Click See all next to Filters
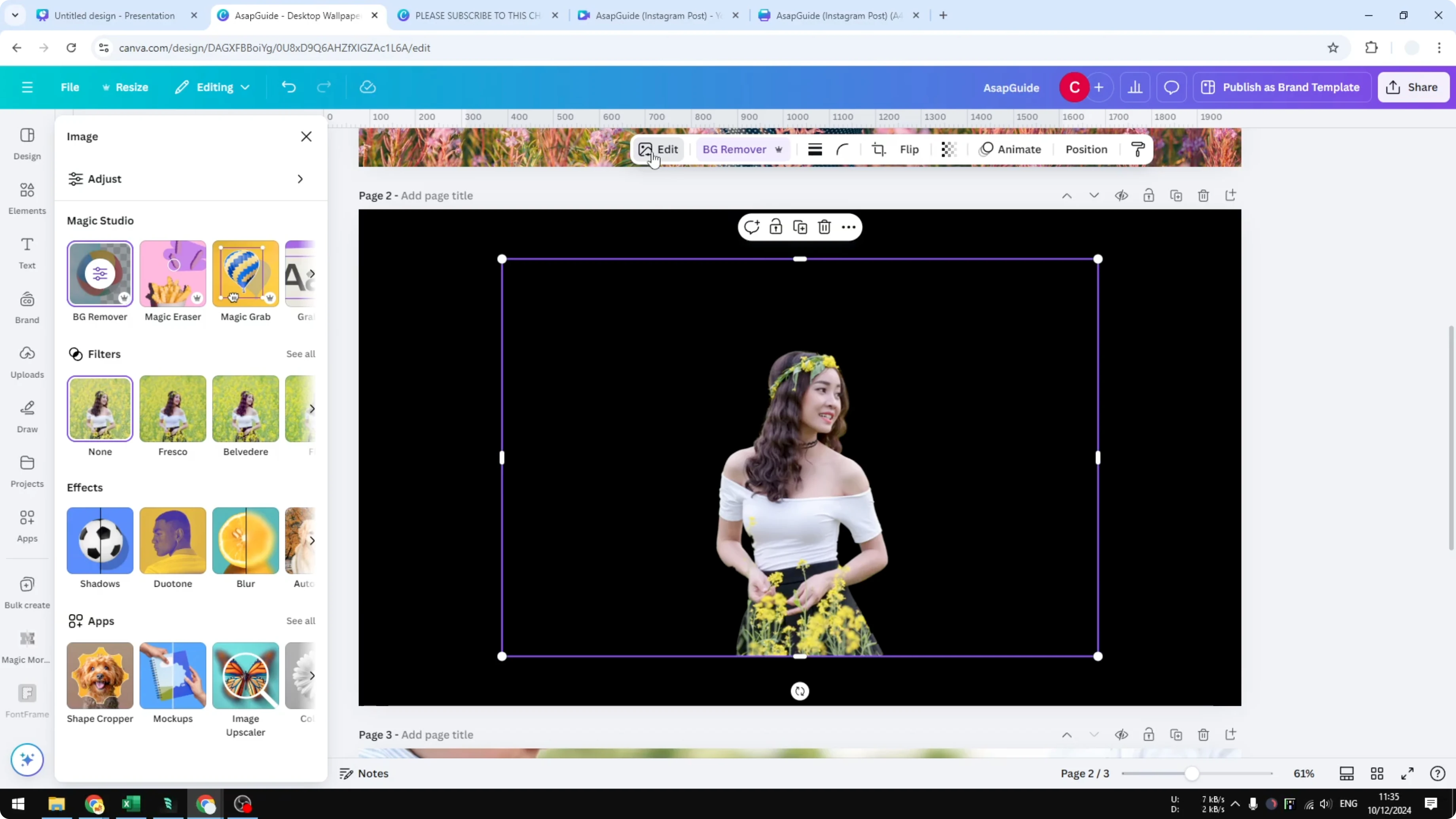Screen dimensions: 1456x819 point(300,354)
